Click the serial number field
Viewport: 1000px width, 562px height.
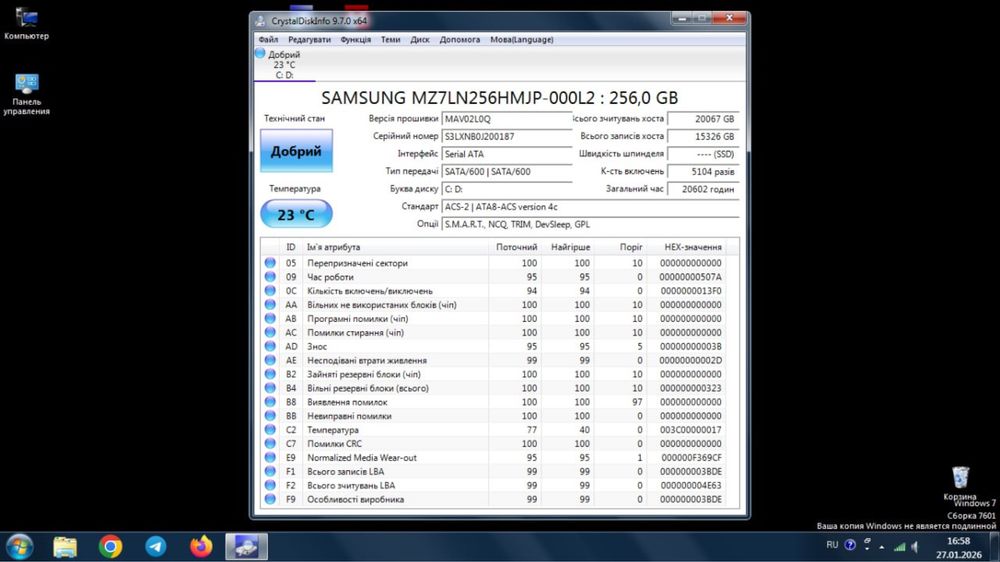[507, 137]
